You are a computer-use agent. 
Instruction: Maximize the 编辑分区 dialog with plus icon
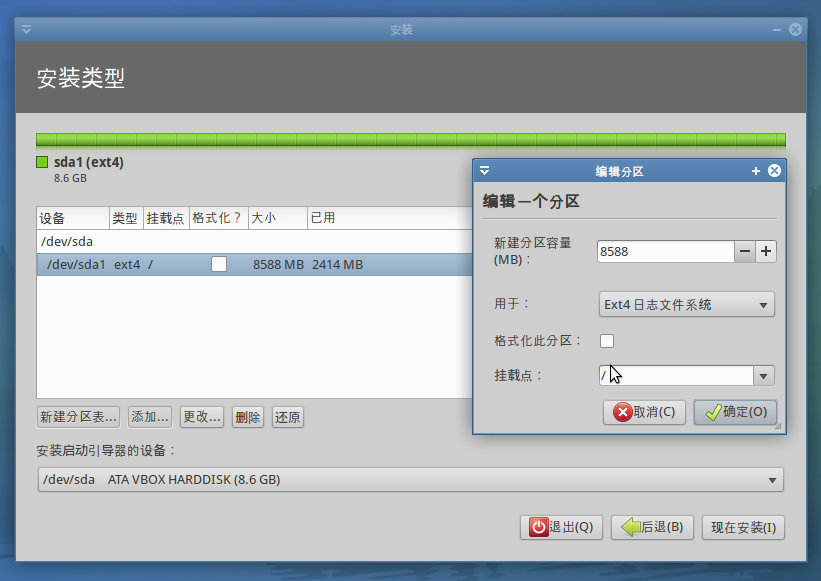756,171
